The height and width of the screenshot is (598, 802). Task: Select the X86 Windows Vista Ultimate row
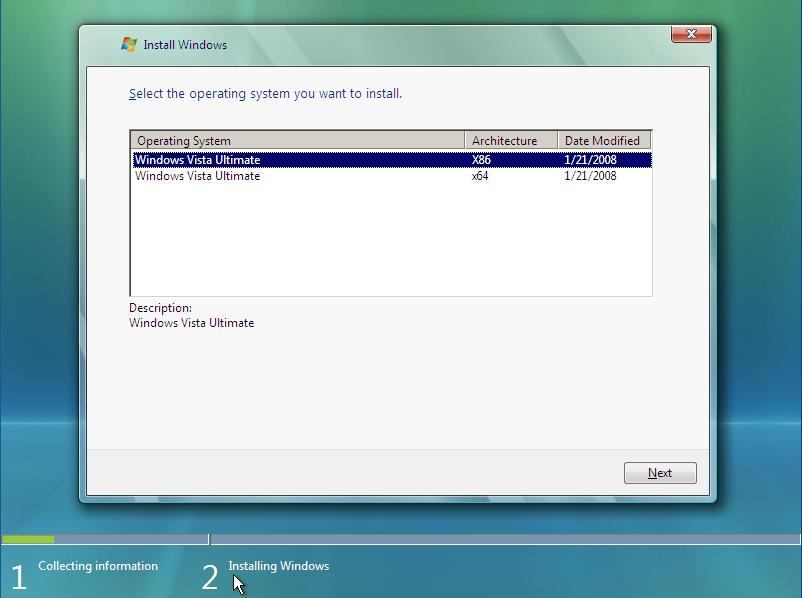[x=392, y=160]
